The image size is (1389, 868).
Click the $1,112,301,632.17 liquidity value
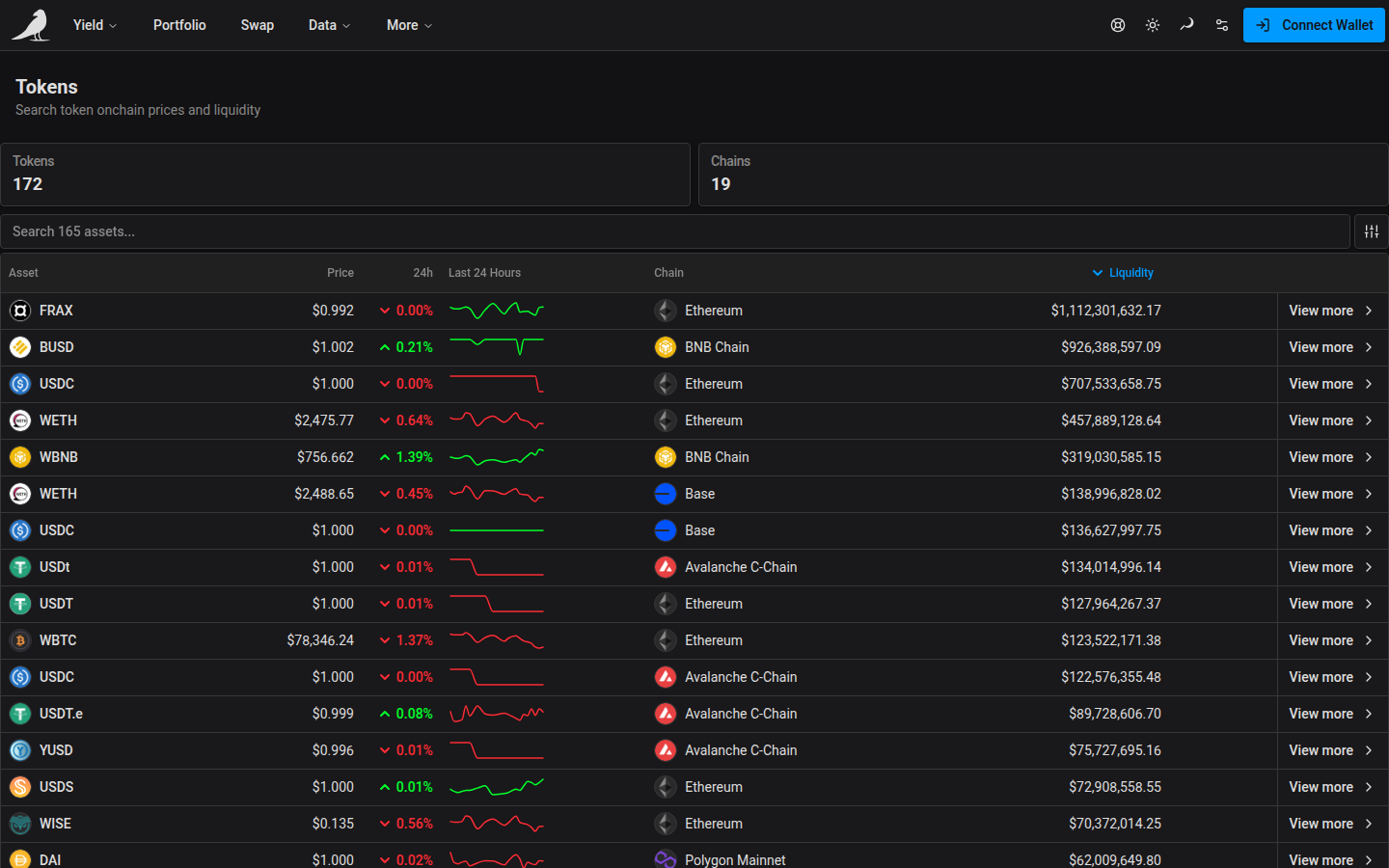[1106, 311]
